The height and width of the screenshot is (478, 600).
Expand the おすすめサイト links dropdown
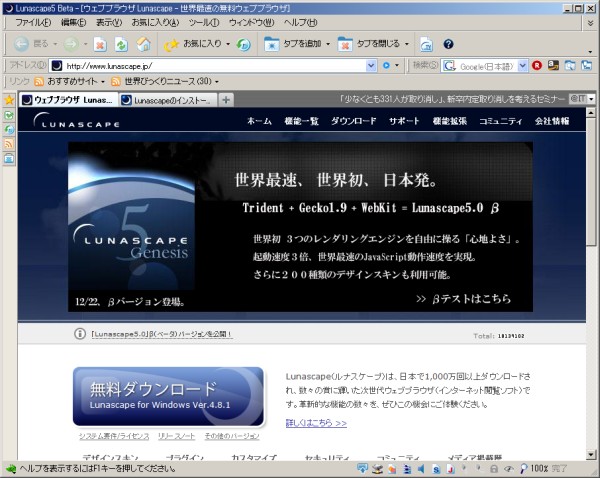(103, 82)
